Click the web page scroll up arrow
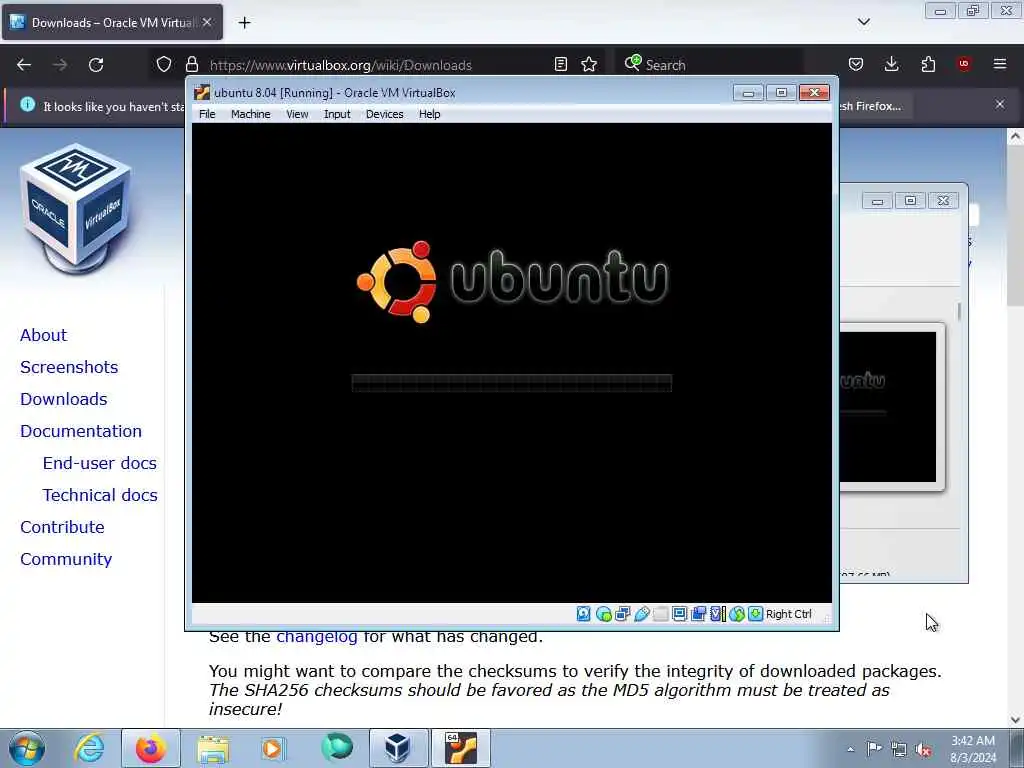 tap(1015, 136)
